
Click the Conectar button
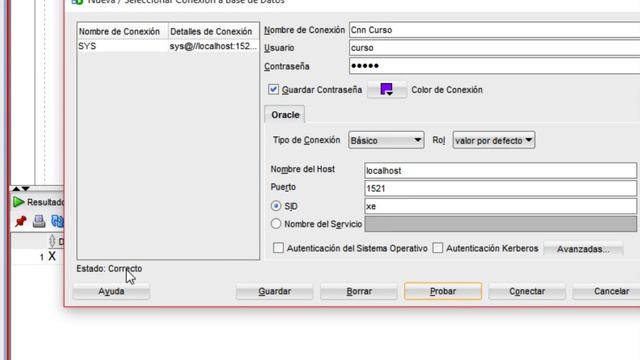(527, 291)
